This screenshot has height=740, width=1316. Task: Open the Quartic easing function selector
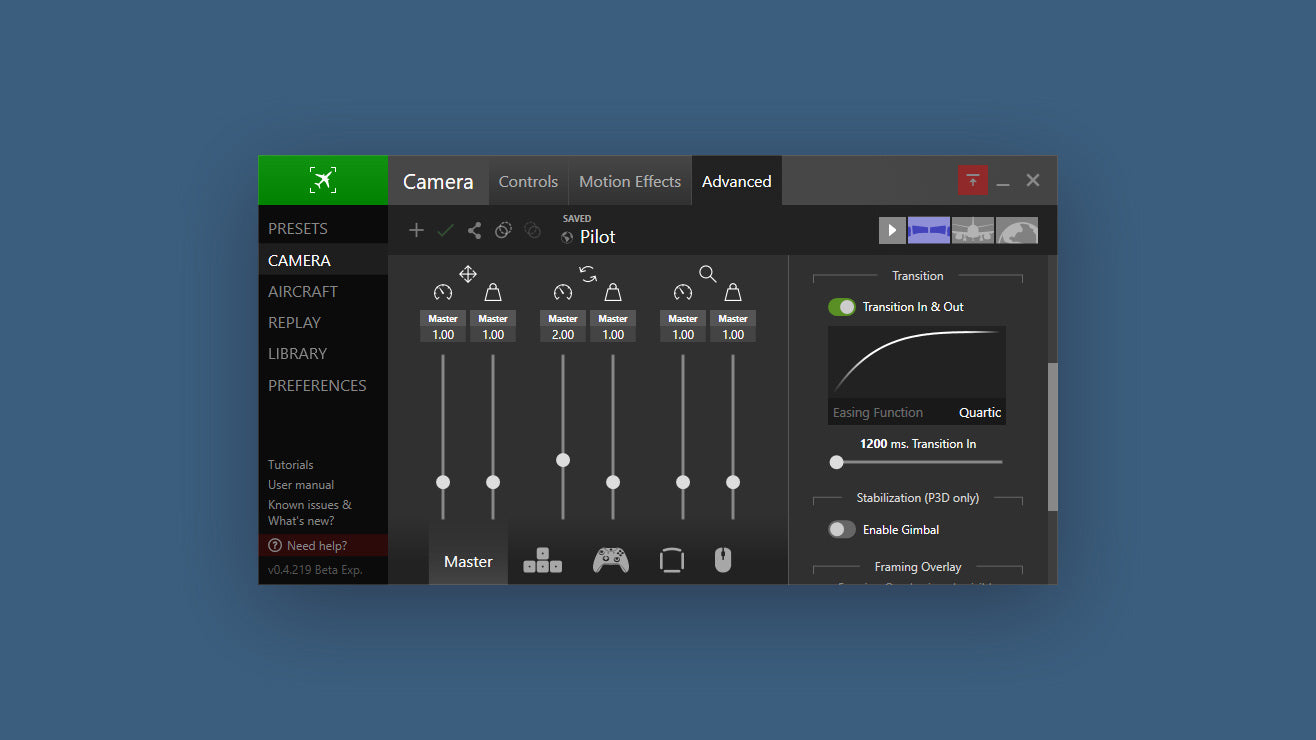point(979,412)
